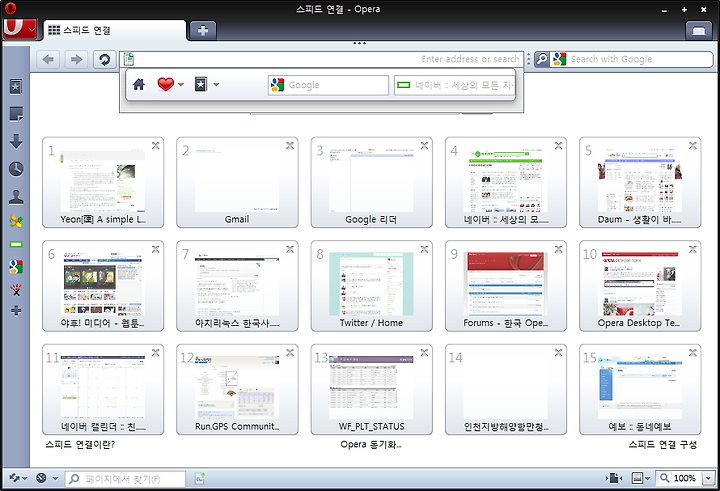Screen dimensions: 720x491
Task: Remove speed dial 15 예보 with its X
Action: [x=692, y=353]
